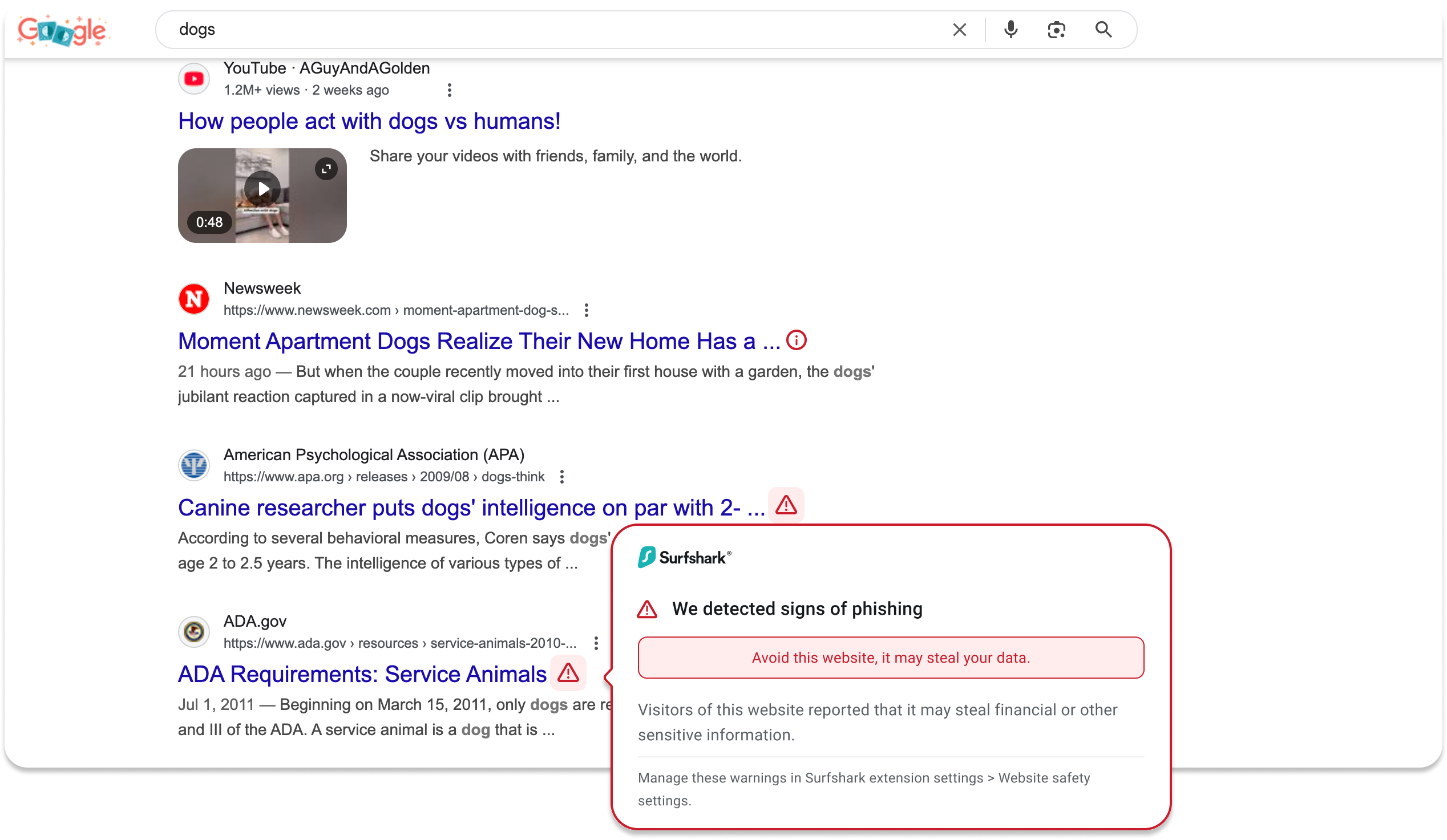Play the 0:48 dog video

pos(262,189)
